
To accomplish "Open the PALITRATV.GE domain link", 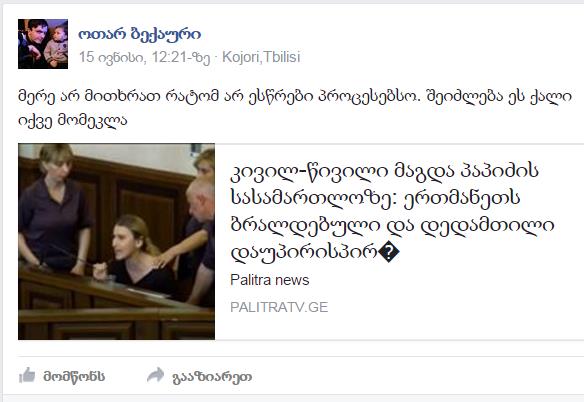I will pyautogui.click(x=279, y=307).
